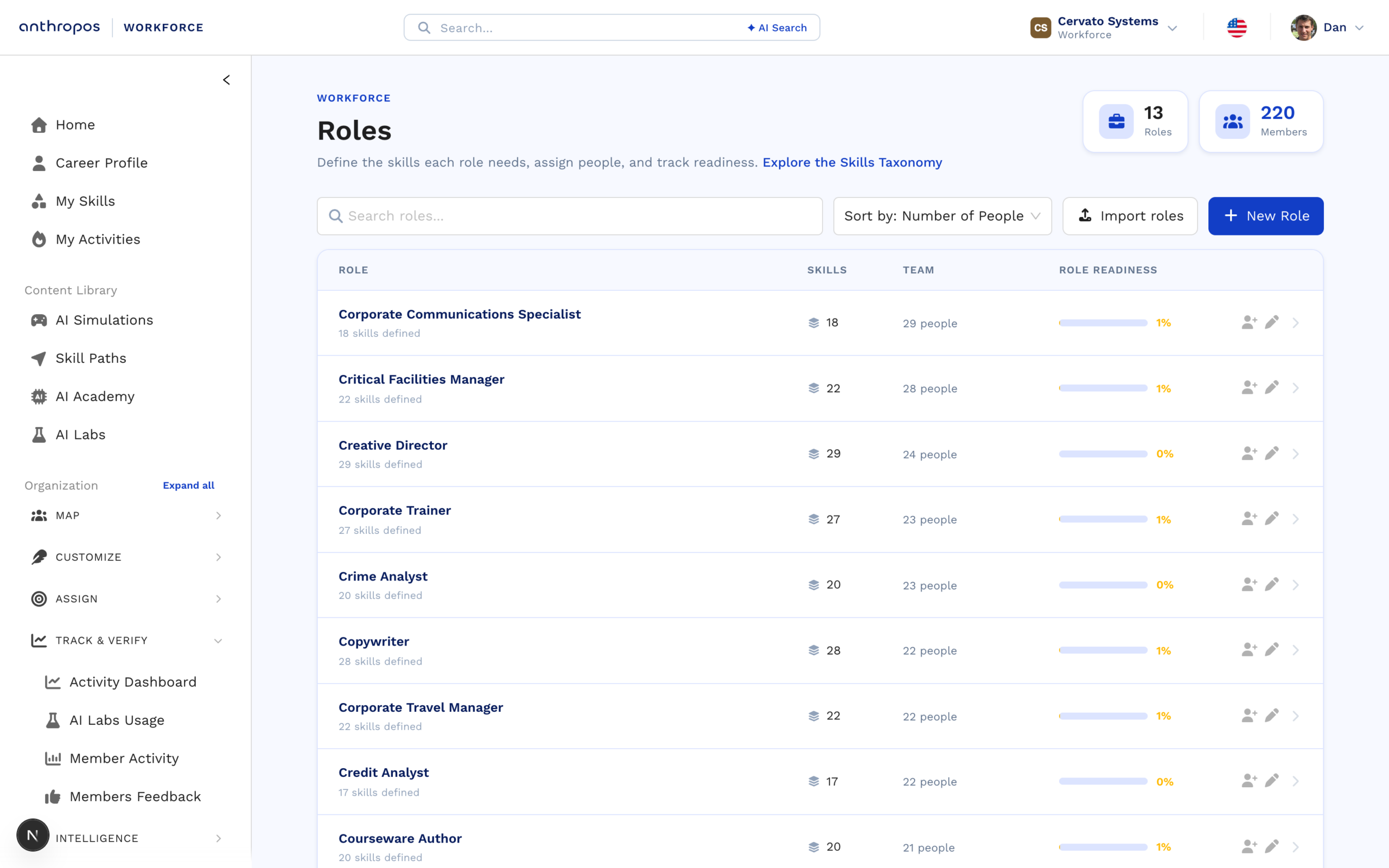Open the chevron for Corporate Communications Specialist row
Screen dimensions: 1389x868
click(1296, 323)
